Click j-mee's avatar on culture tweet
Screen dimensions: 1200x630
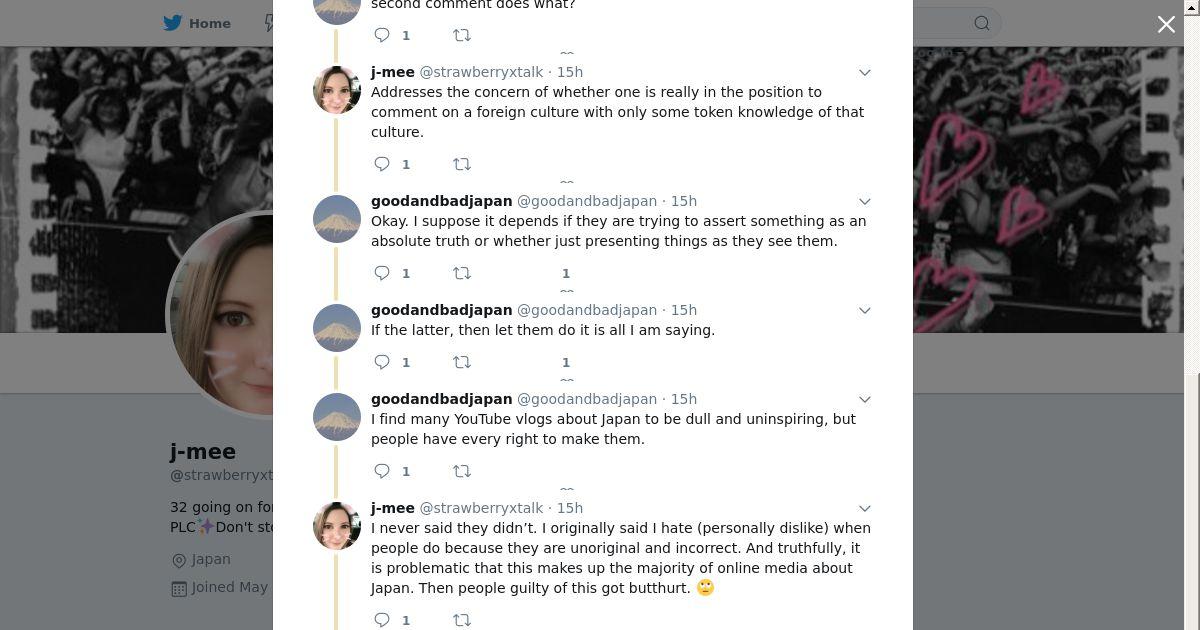tap(337, 90)
